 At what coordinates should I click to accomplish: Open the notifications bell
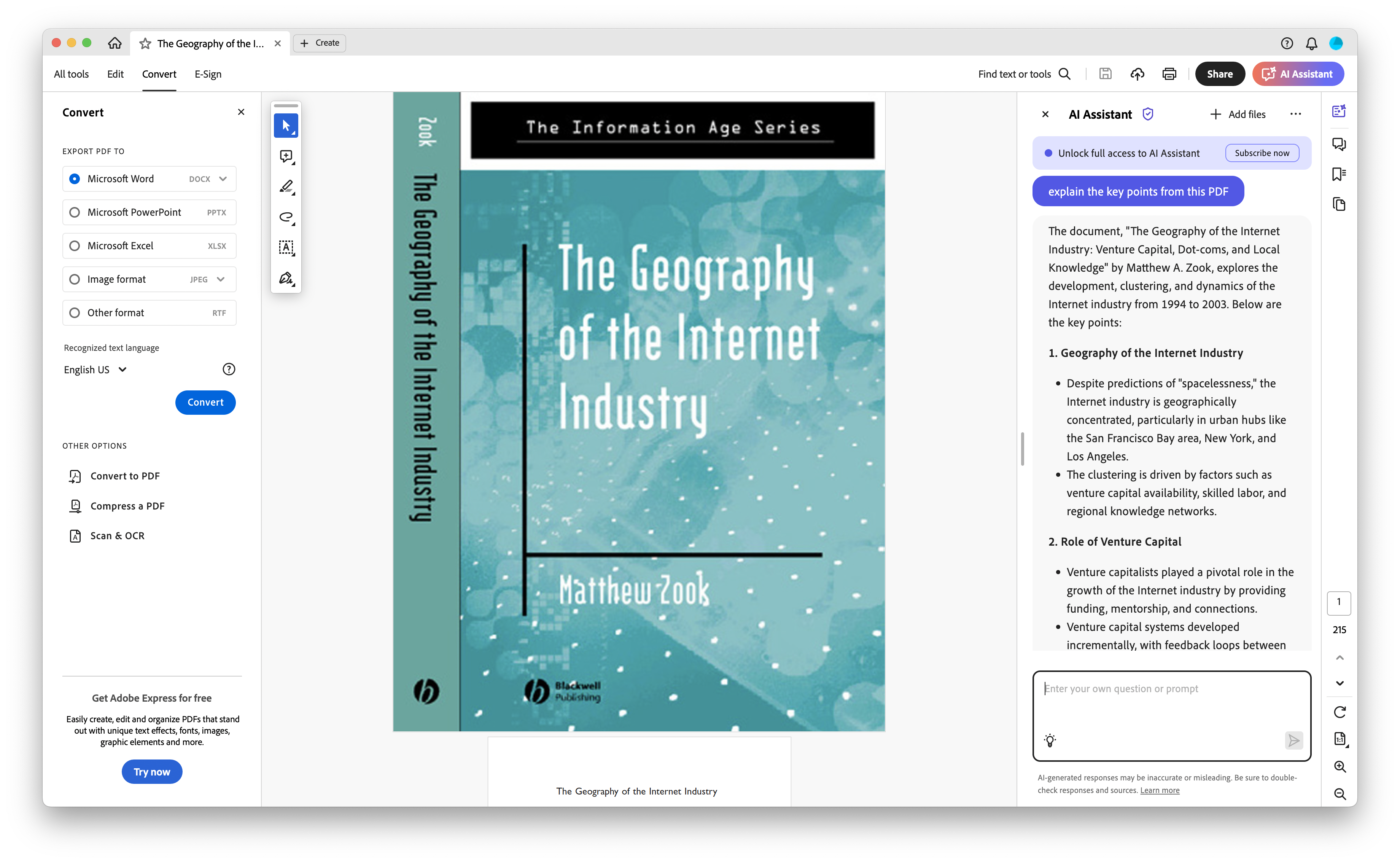point(1312,43)
